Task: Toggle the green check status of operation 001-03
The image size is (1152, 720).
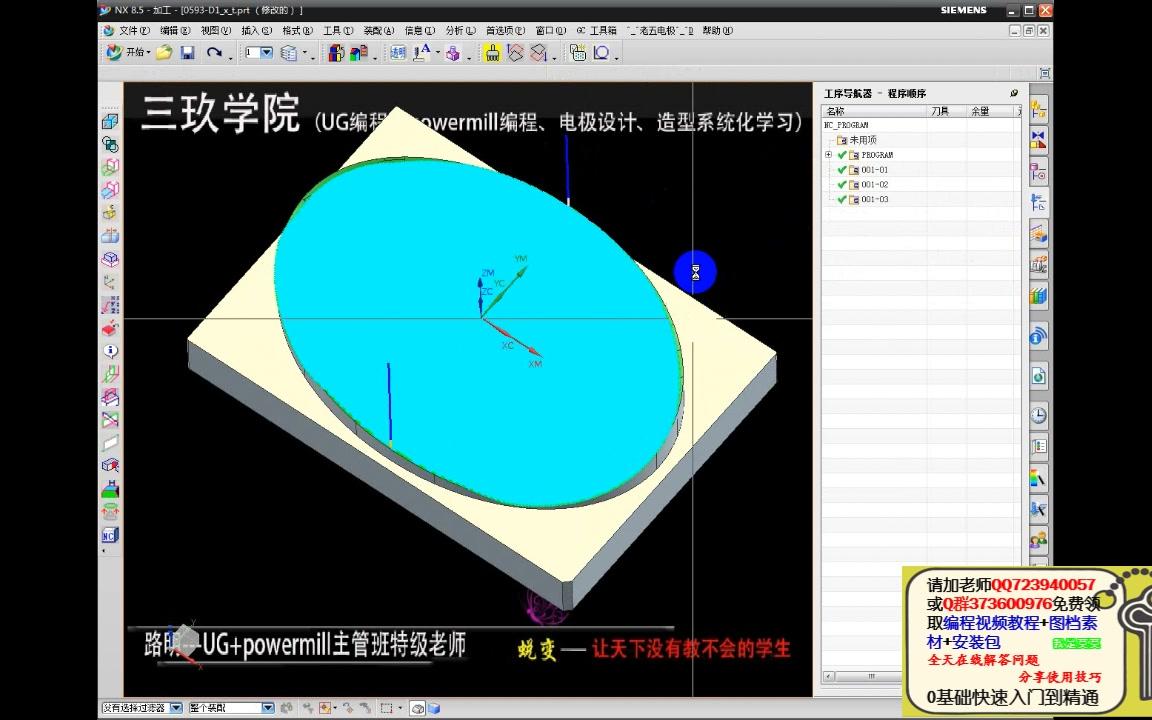Action: 843,199
